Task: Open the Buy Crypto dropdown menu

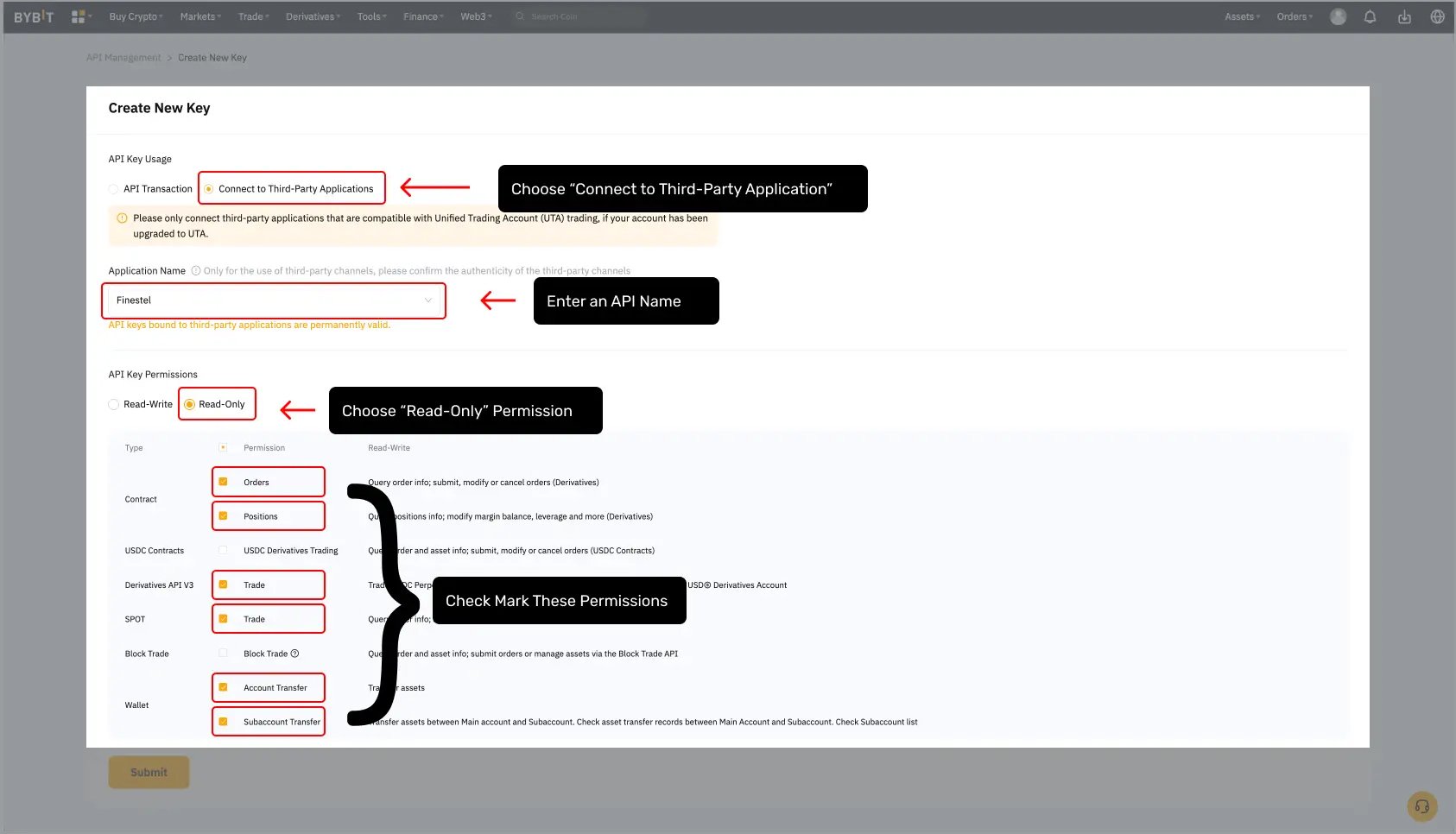Action: coord(136,16)
